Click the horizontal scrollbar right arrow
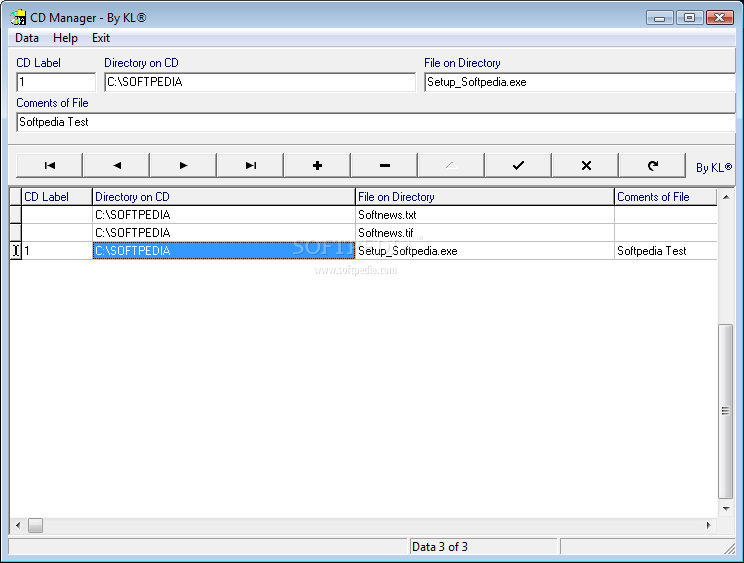Image resolution: width=744 pixels, height=563 pixels. tap(708, 525)
